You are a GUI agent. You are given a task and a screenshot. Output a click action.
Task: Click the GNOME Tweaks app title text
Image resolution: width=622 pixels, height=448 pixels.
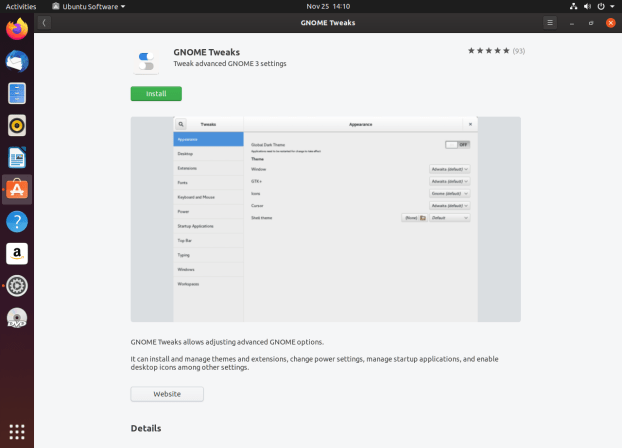pos(207,52)
